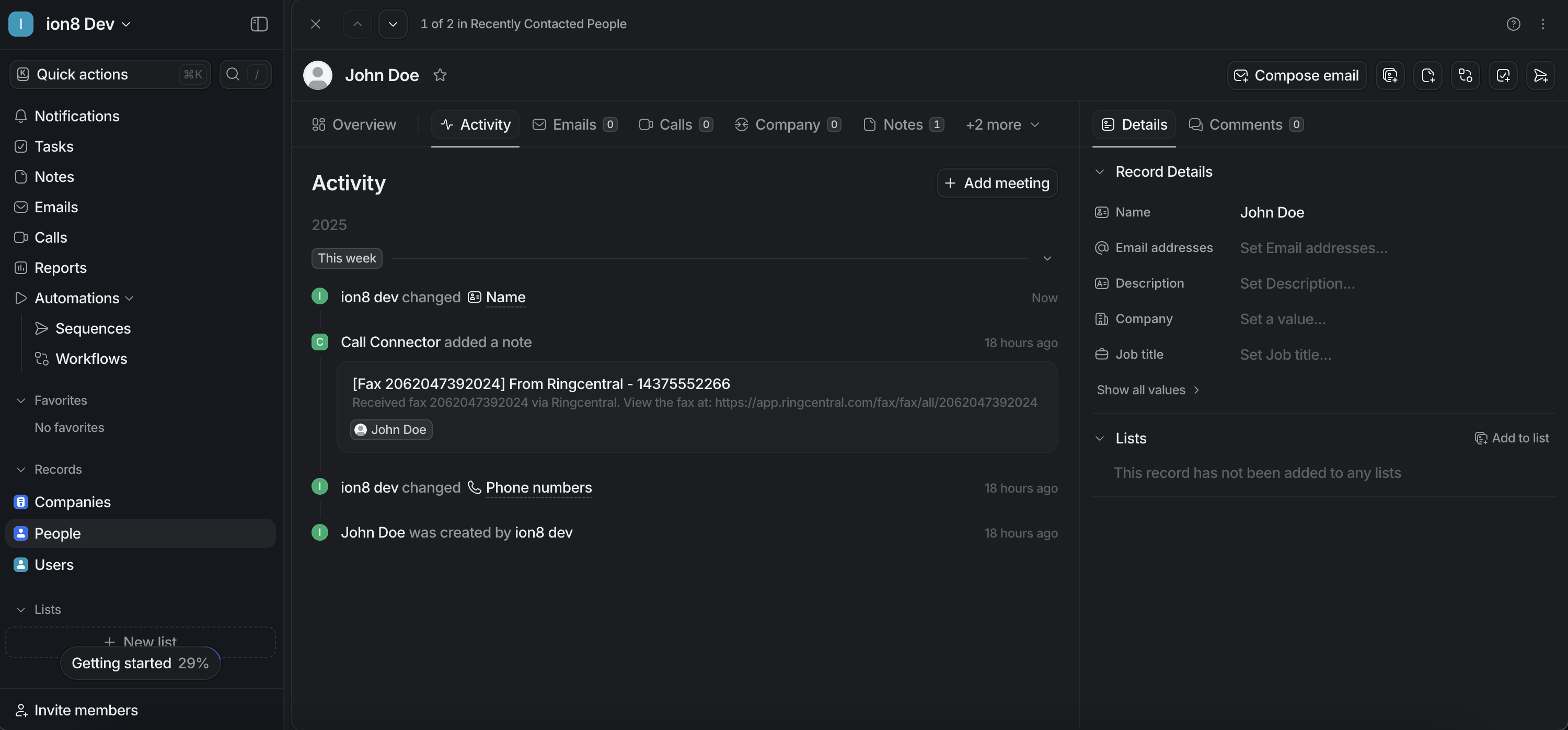The width and height of the screenshot is (1568, 730).
Task: Toggle the sidebar collapse icon
Action: [259, 24]
